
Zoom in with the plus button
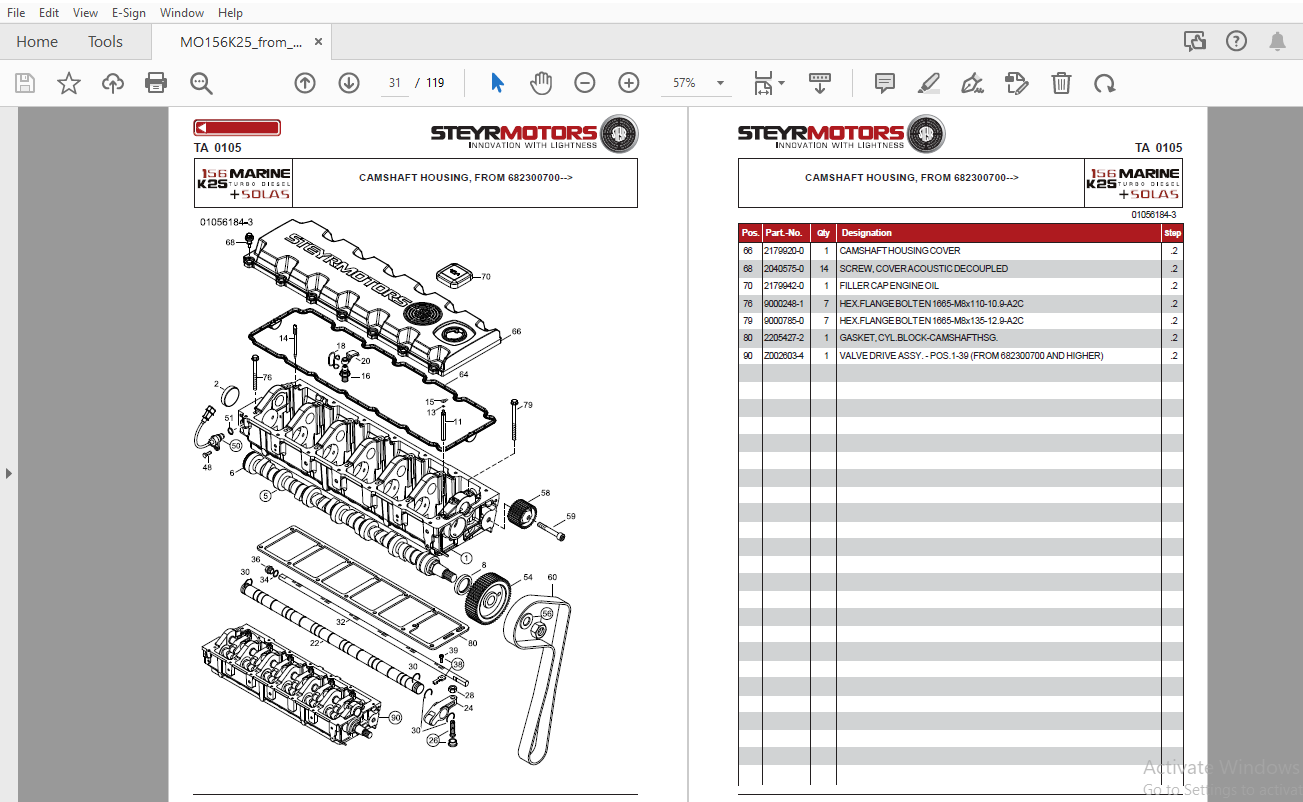629,83
